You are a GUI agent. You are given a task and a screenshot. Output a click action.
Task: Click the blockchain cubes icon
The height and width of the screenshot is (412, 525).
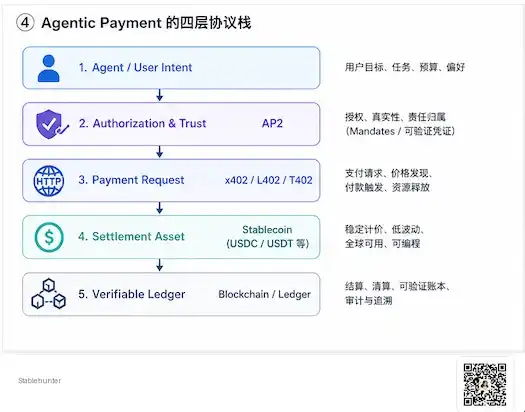[x=49, y=293]
